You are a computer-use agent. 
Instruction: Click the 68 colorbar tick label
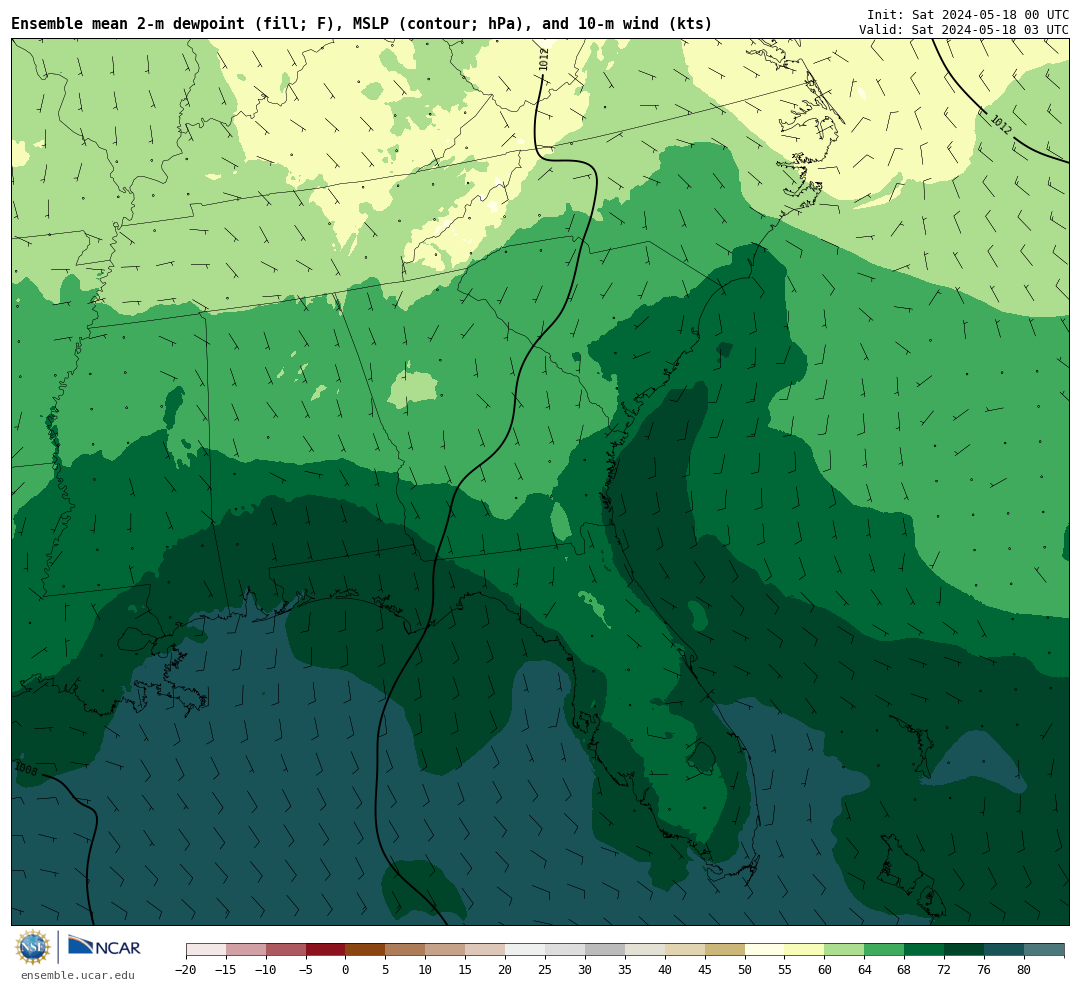[x=905, y=970]
